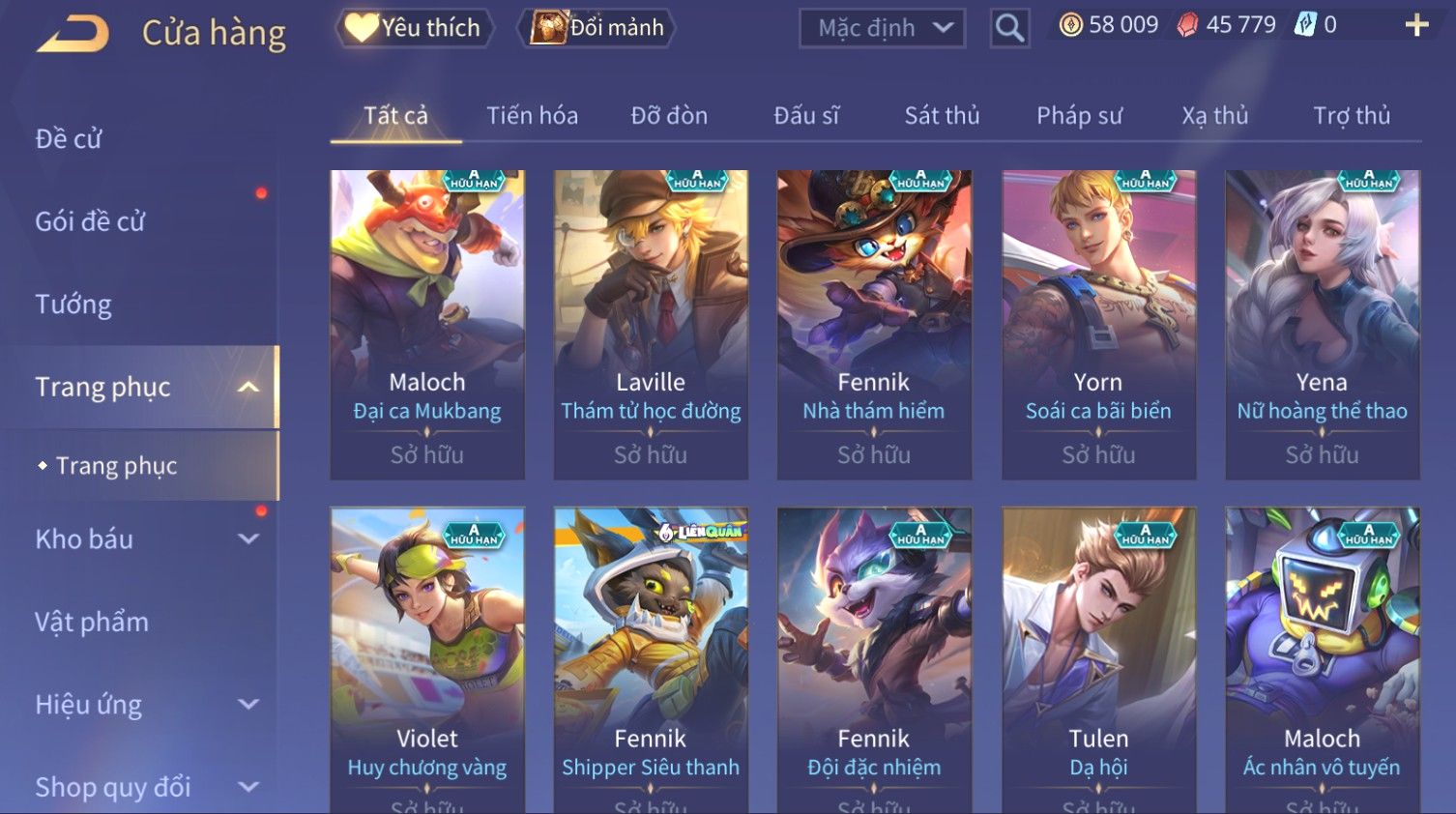Tap the back arrow icon
The height and width of the screenshot is (814, 1456).
tap(73, 33)
